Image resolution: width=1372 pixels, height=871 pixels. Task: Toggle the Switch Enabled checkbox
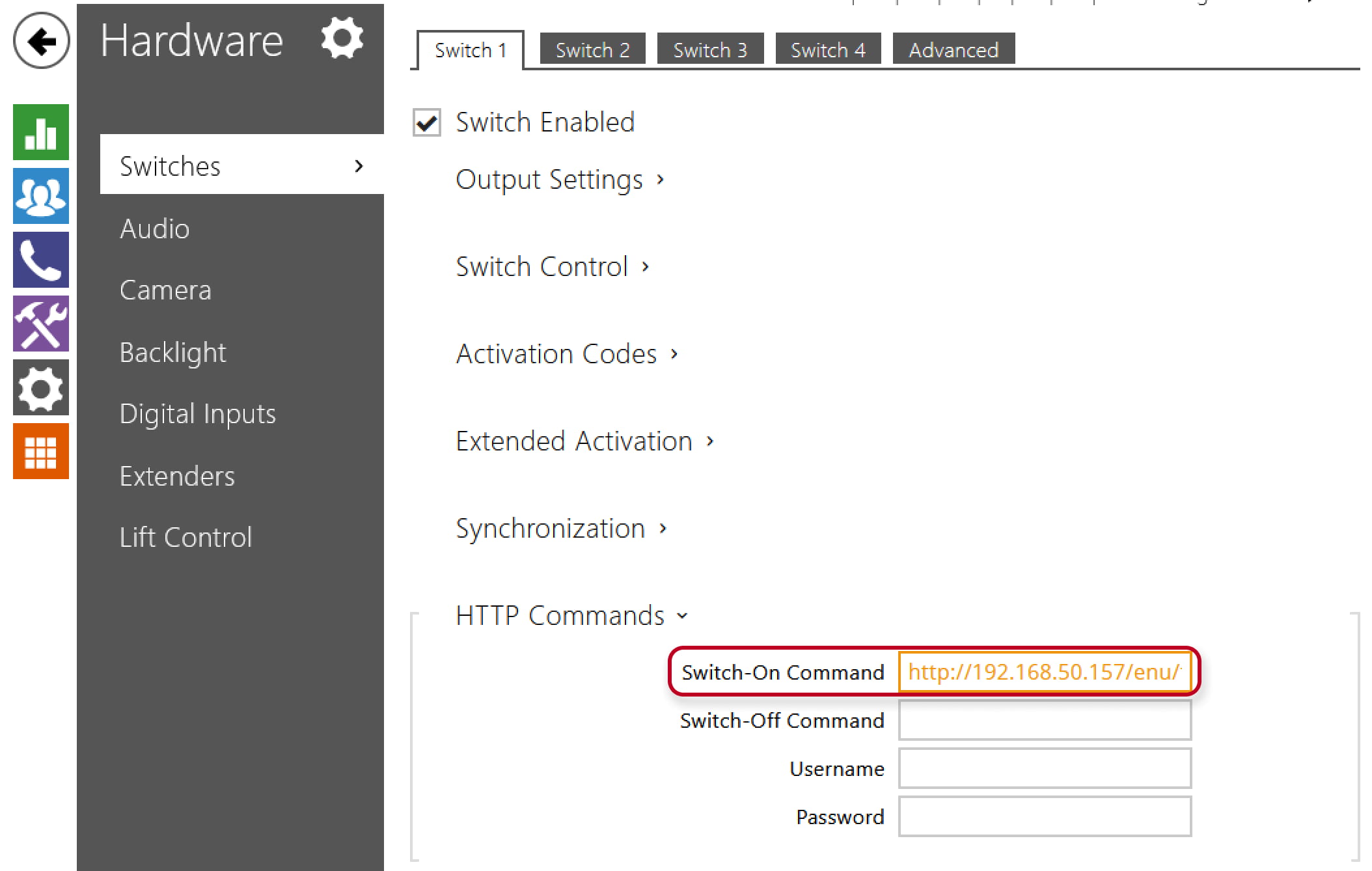click(427, 122)
